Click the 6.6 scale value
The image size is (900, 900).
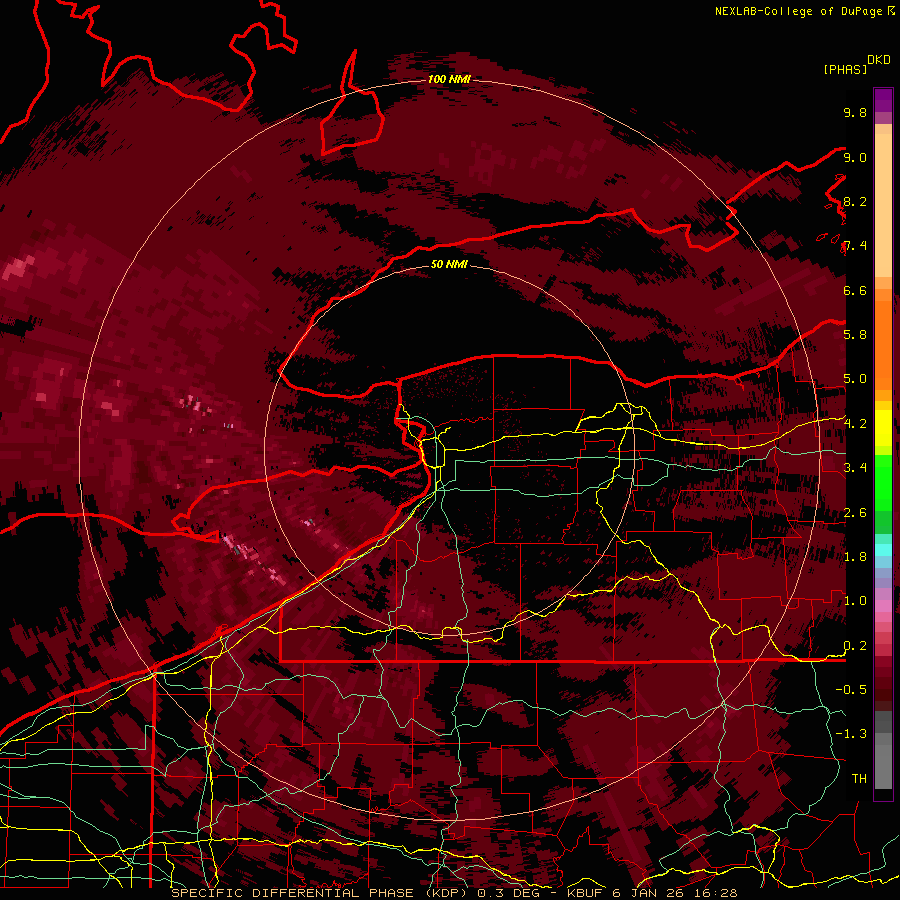[x=855, y=290]
